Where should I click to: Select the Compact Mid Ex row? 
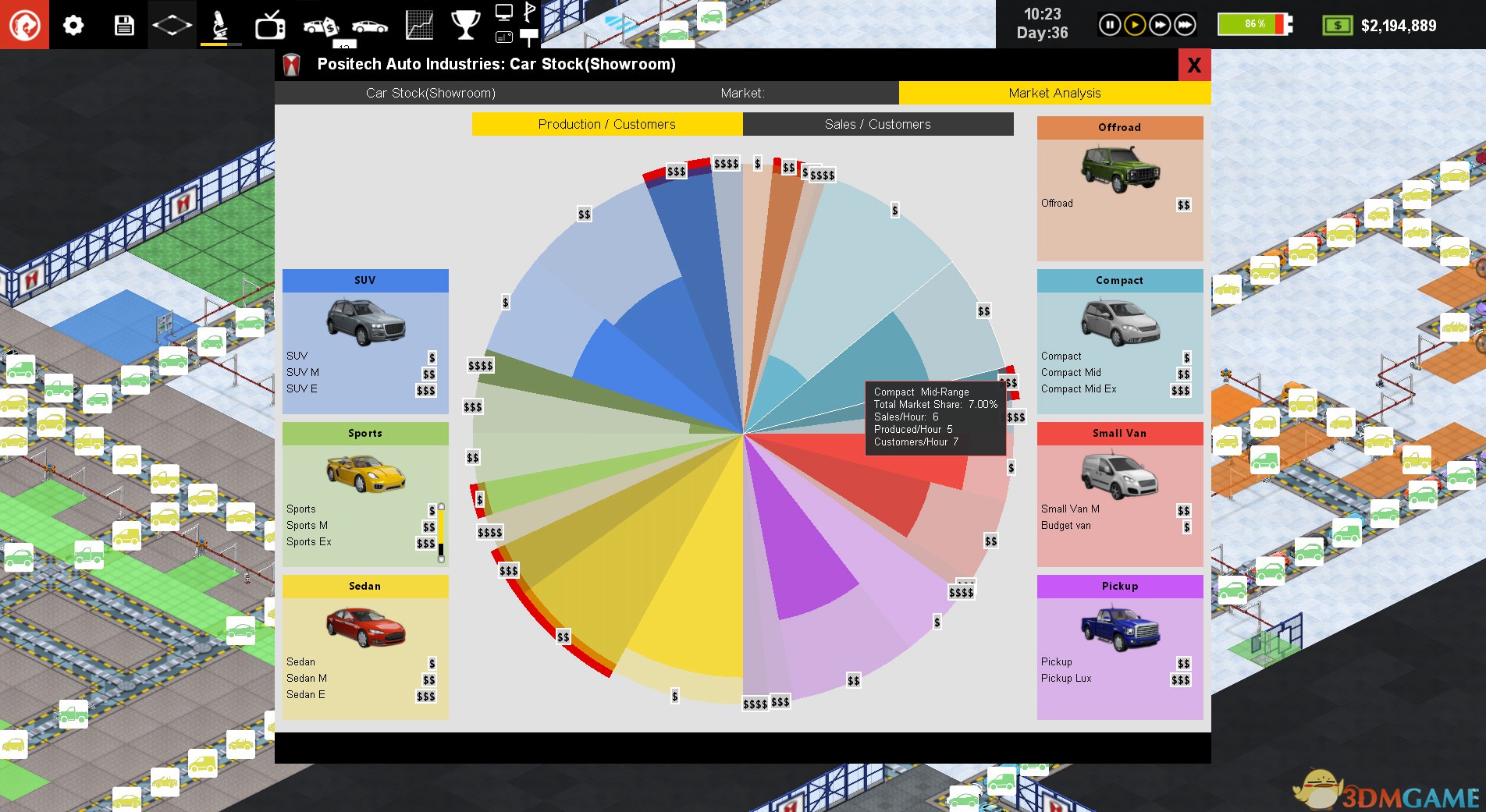click(1116, 389)
